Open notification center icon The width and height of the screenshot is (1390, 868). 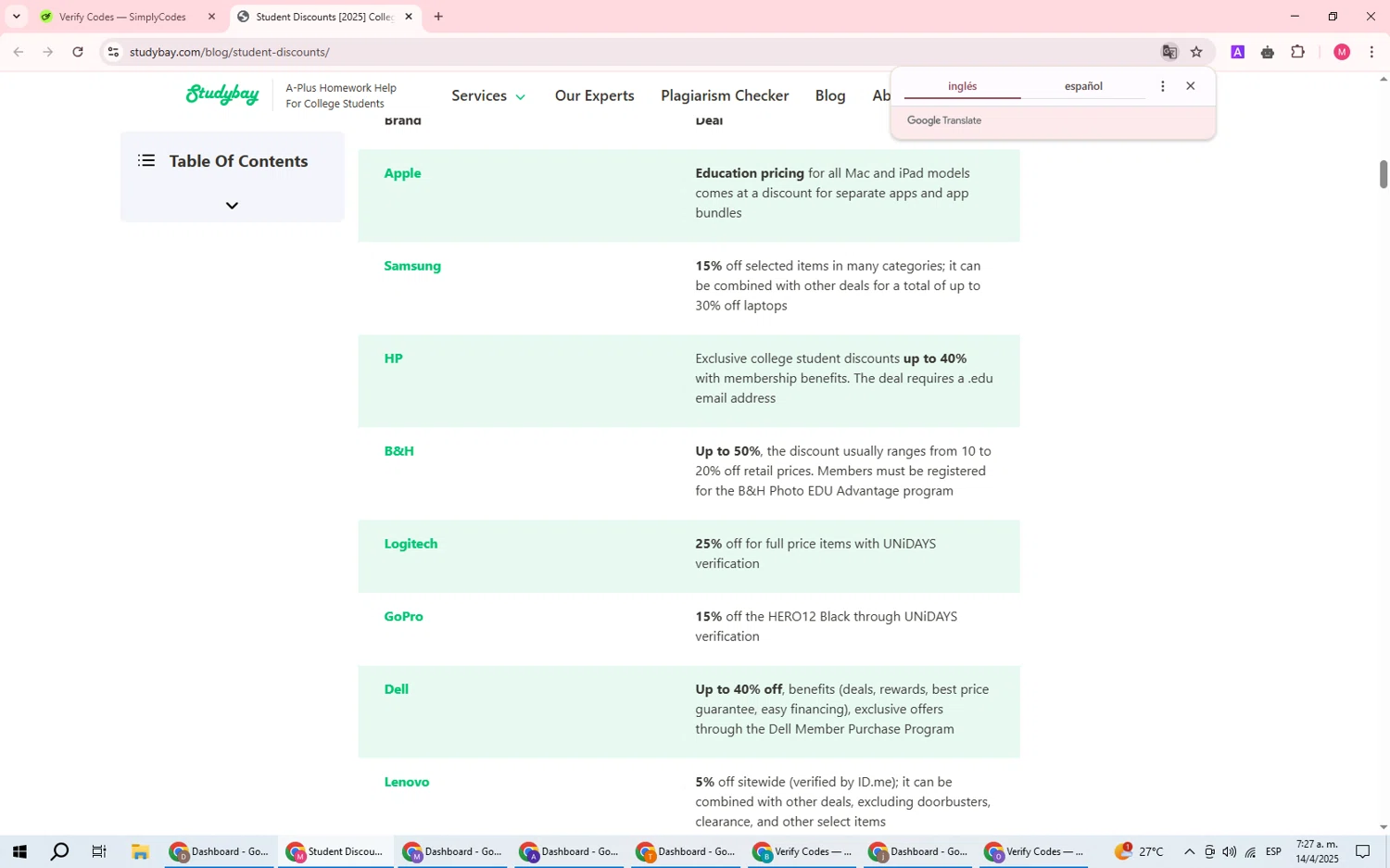pyautogui.click(x=1362, y=851)
